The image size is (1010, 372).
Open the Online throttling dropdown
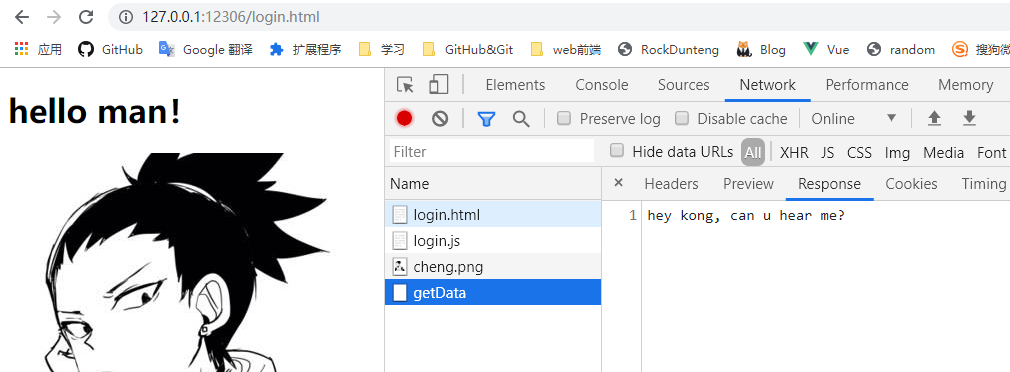(854, 118)
